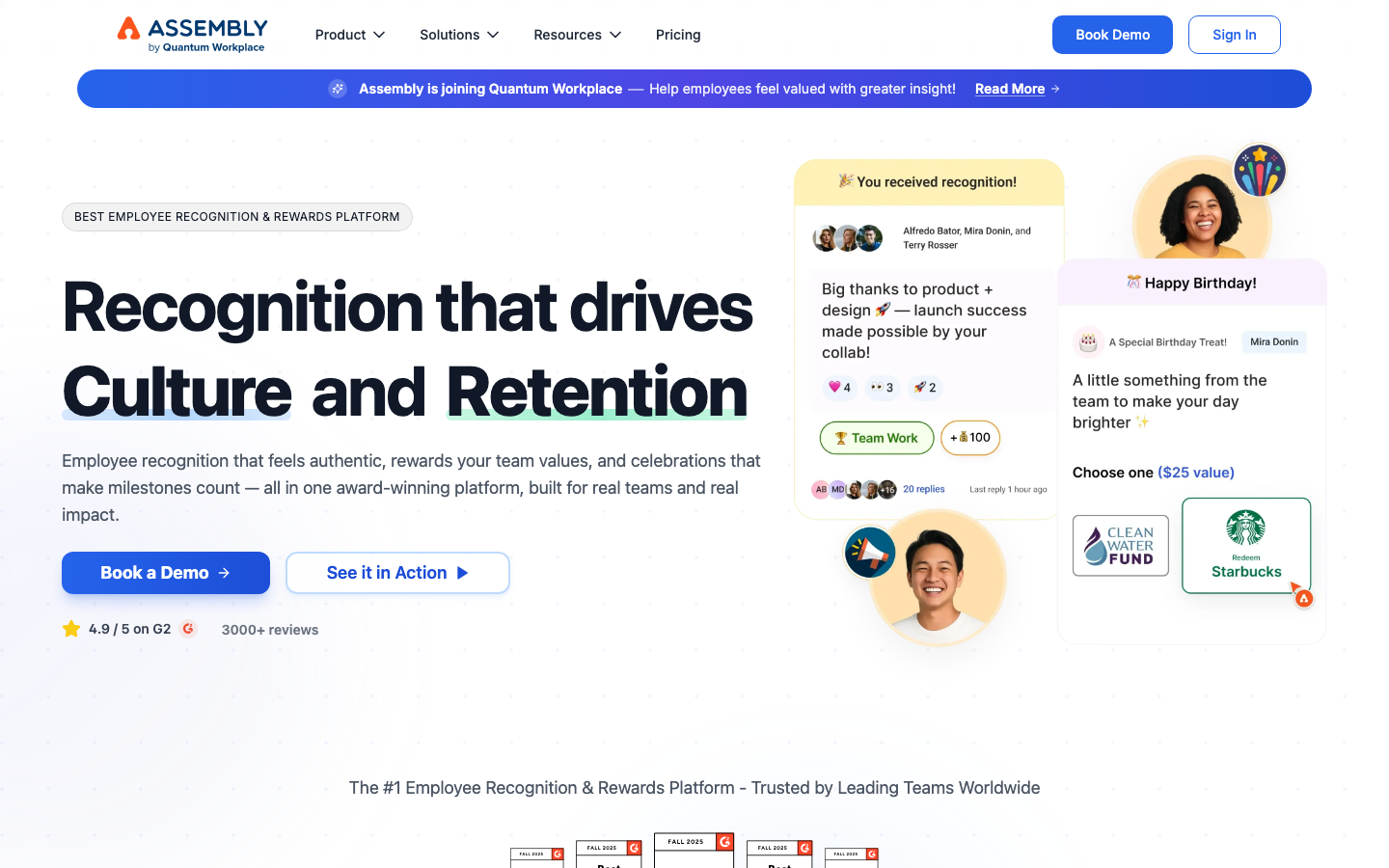Click the Mira Donin name tag
The height and width of the screenshot is (868, 1389).
1274,341
